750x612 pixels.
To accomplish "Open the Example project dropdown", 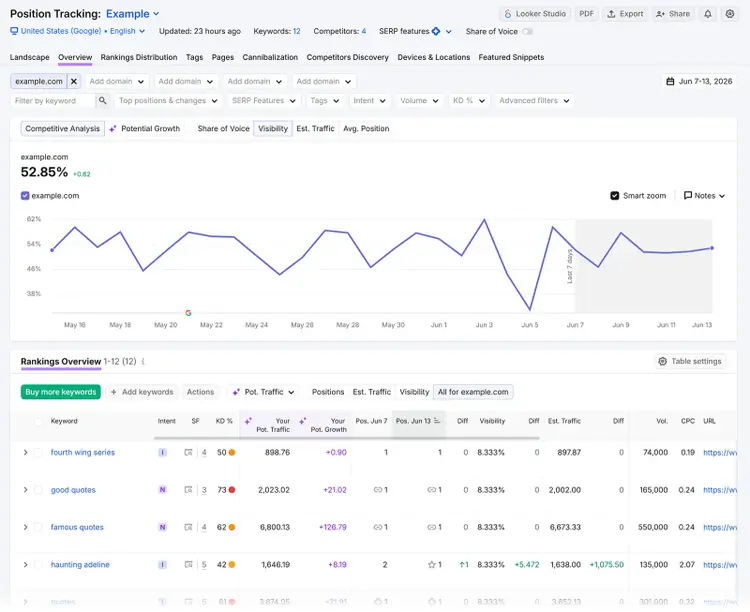I will click(x=132, y=14).
